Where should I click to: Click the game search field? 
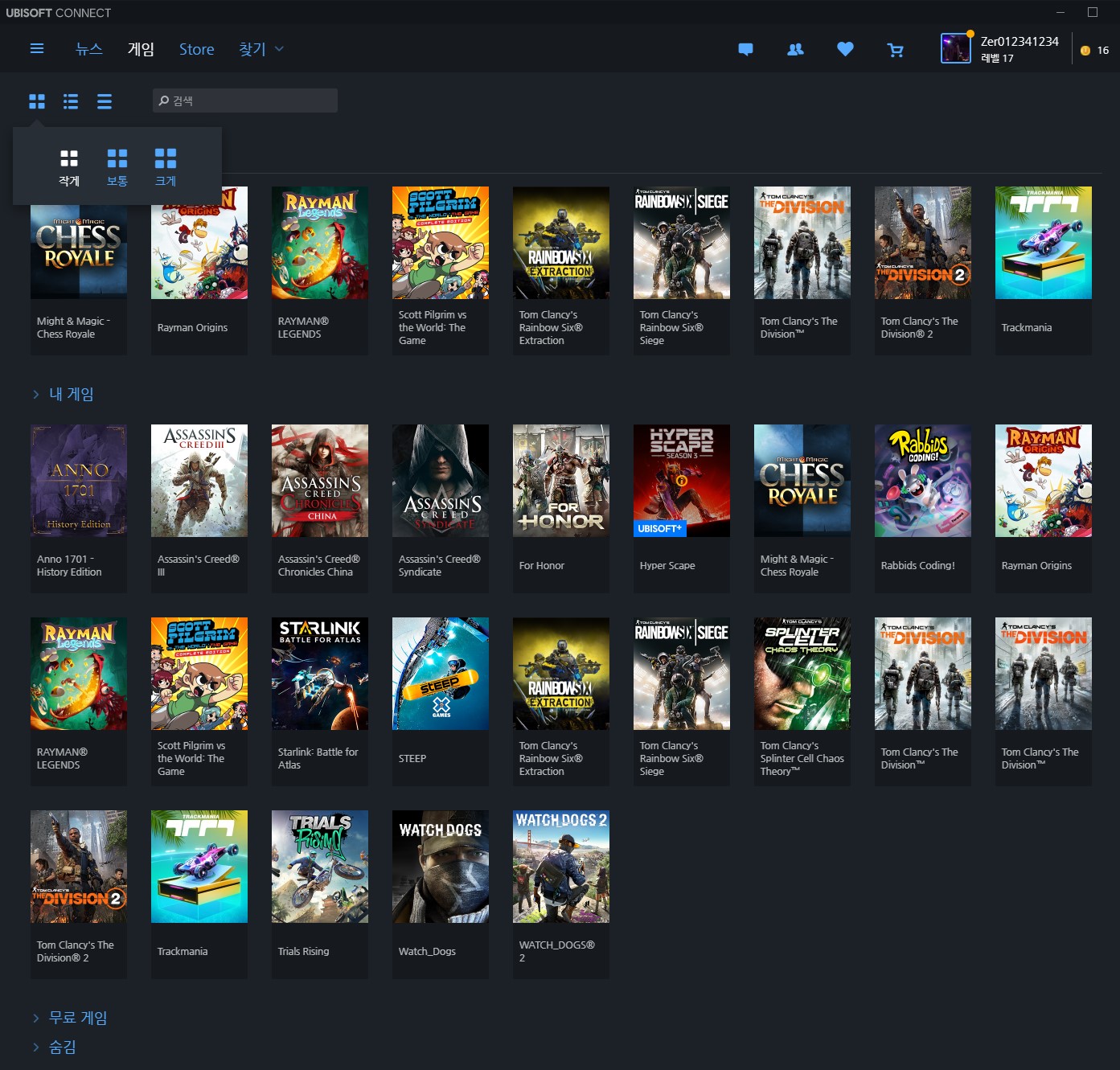(245, 100)
